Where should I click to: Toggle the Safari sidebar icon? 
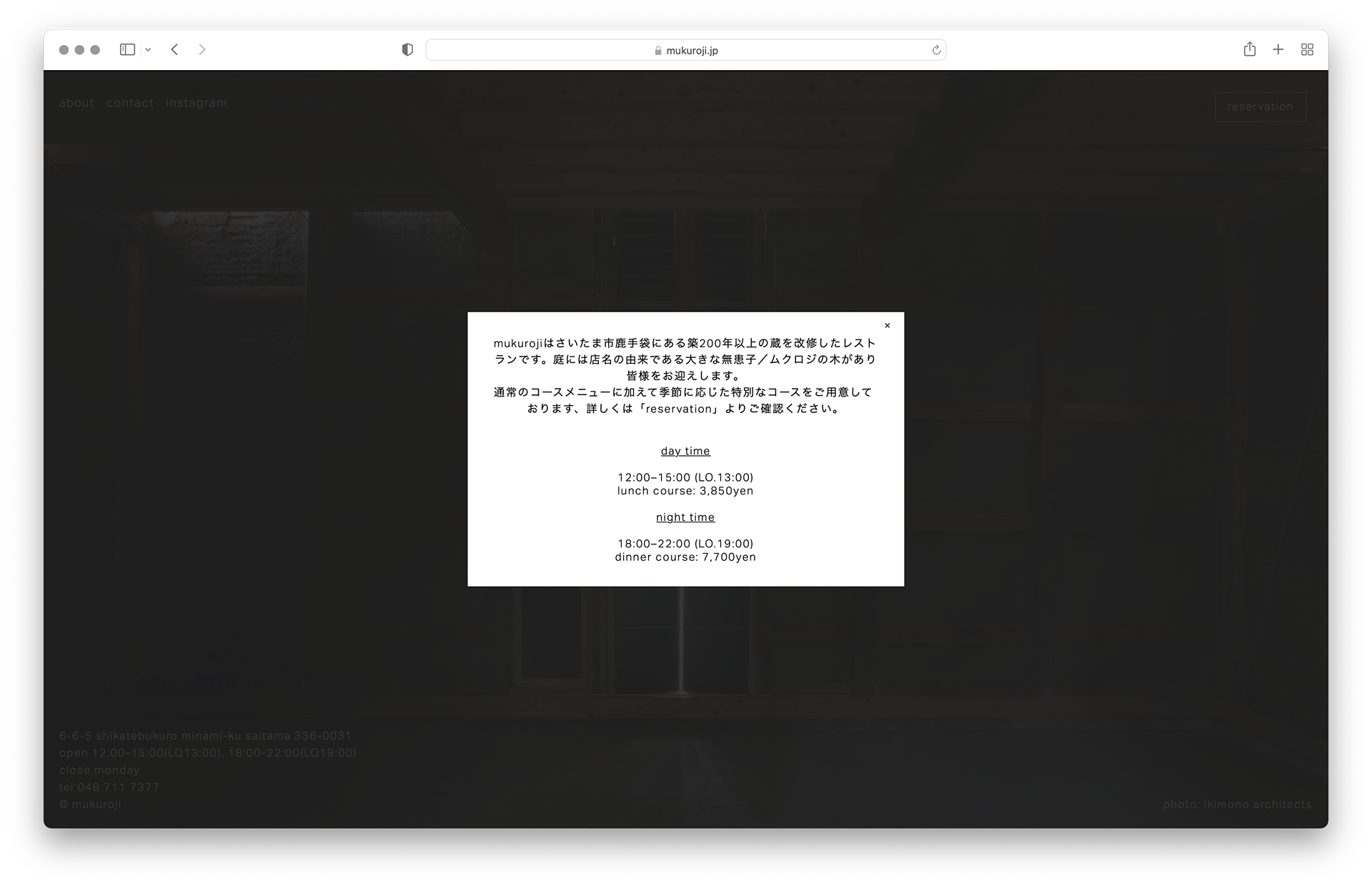click(127, 49)
